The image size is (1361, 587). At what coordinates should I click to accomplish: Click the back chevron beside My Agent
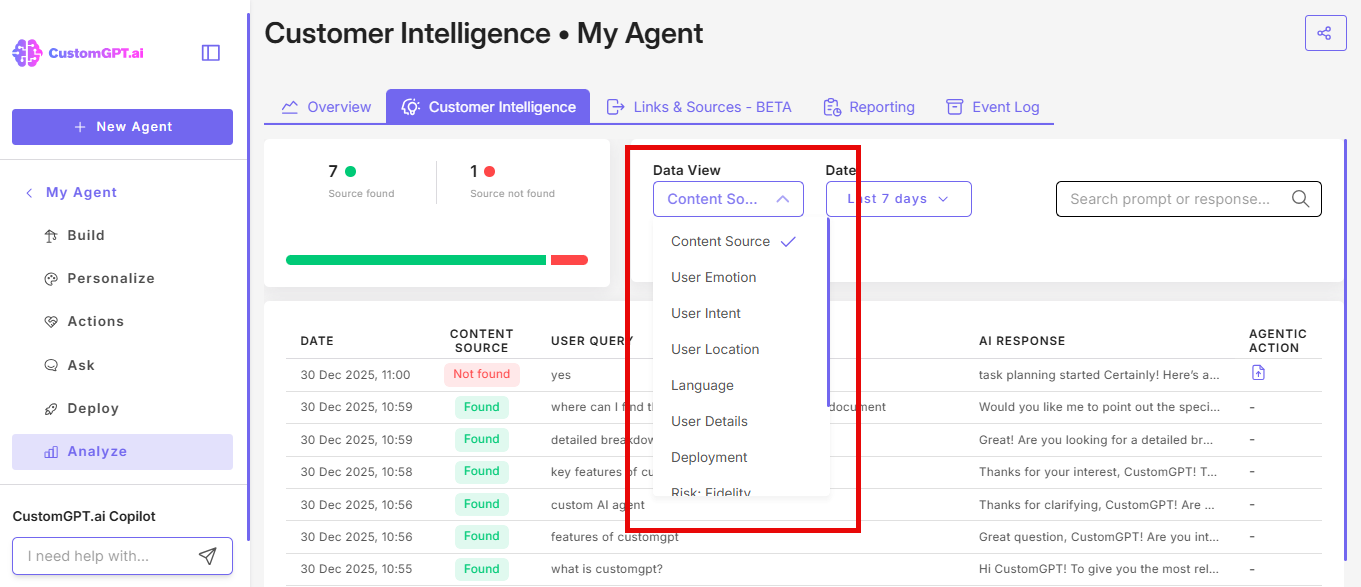point(29,193)
